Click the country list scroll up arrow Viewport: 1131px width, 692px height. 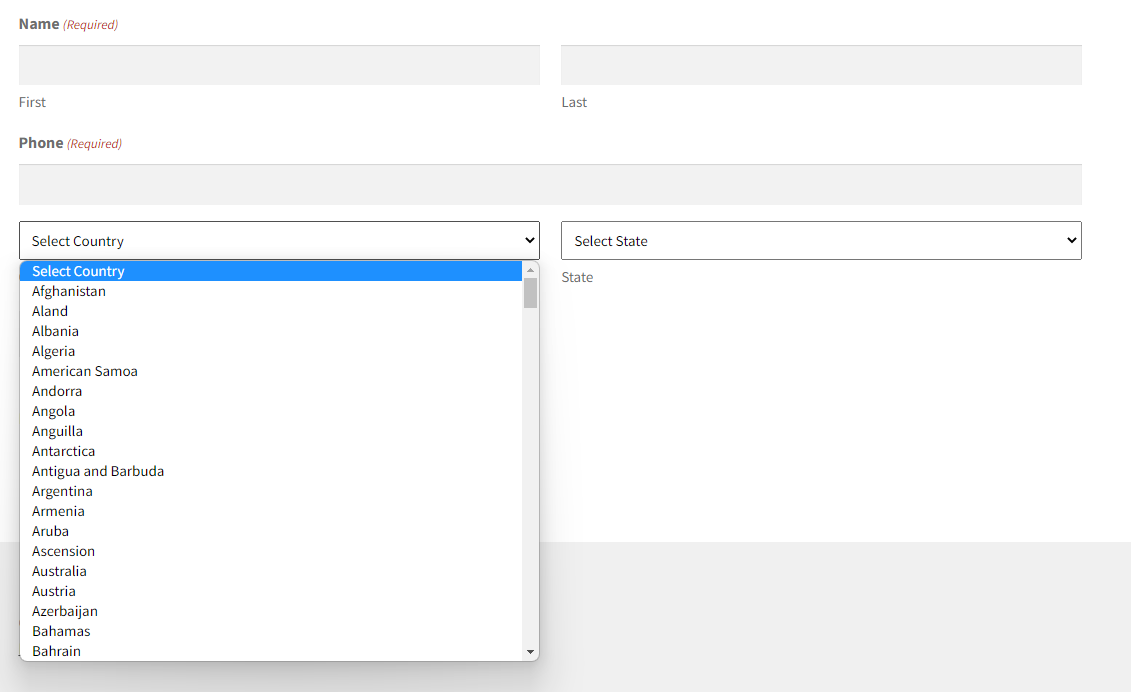[530, 270]
